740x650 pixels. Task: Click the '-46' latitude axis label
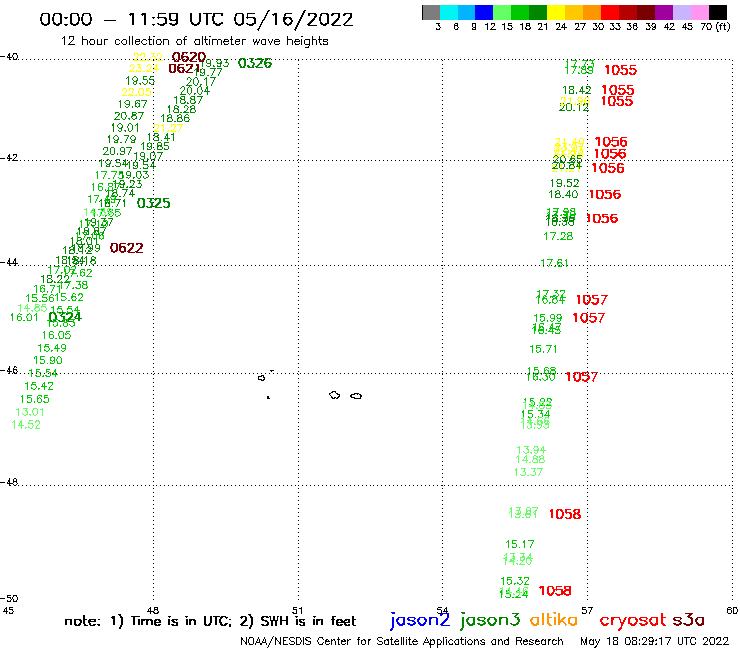[9, 370]
